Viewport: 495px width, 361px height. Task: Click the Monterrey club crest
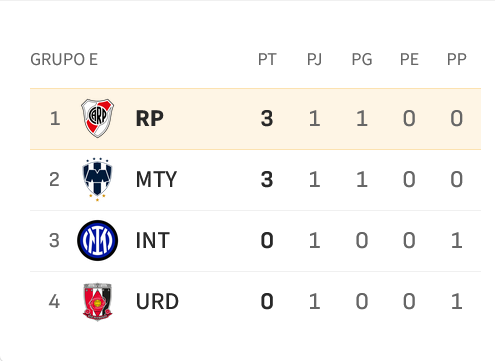click(x=97, y=179)
